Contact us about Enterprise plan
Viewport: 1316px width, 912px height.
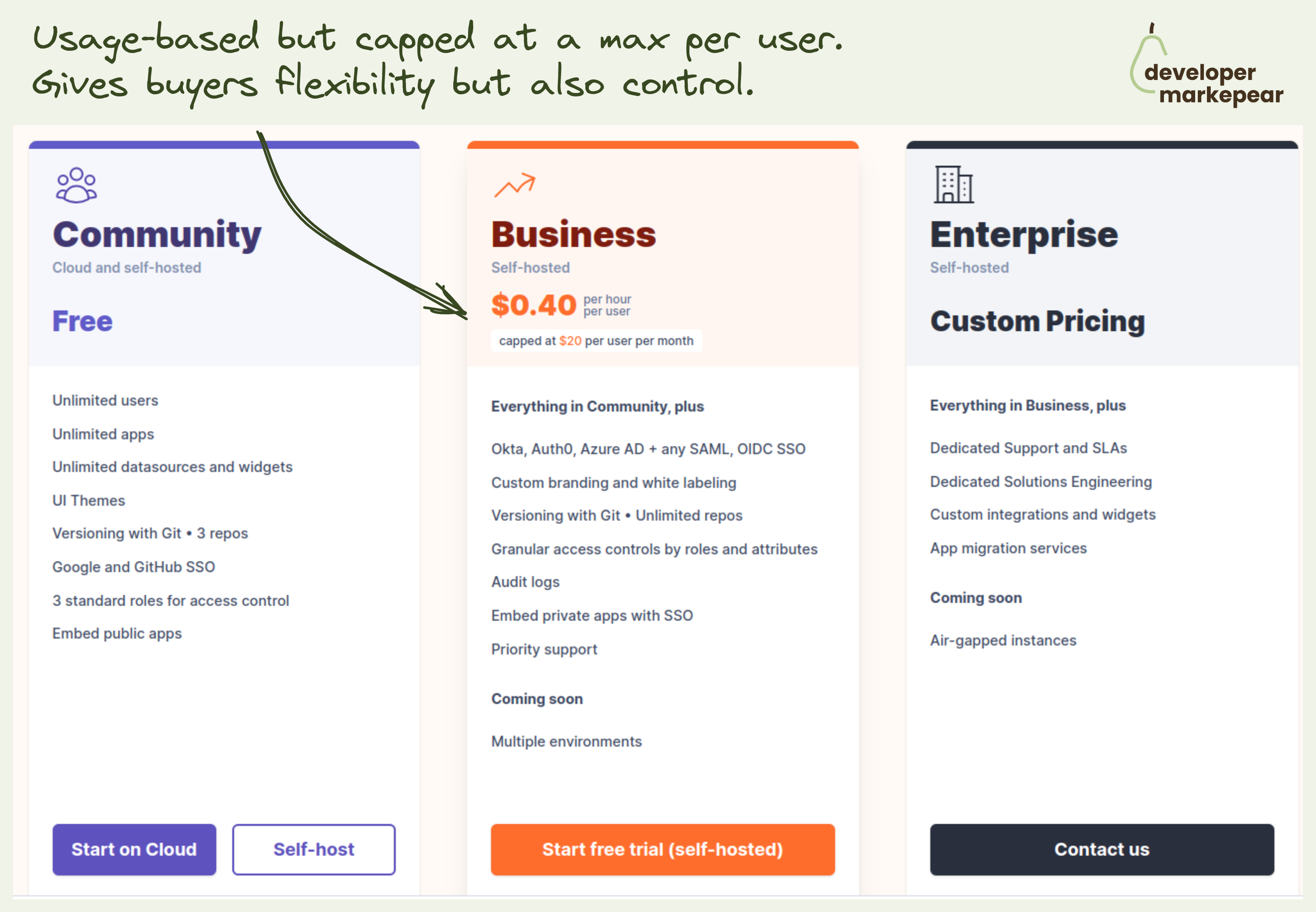tap(1102, 849)
